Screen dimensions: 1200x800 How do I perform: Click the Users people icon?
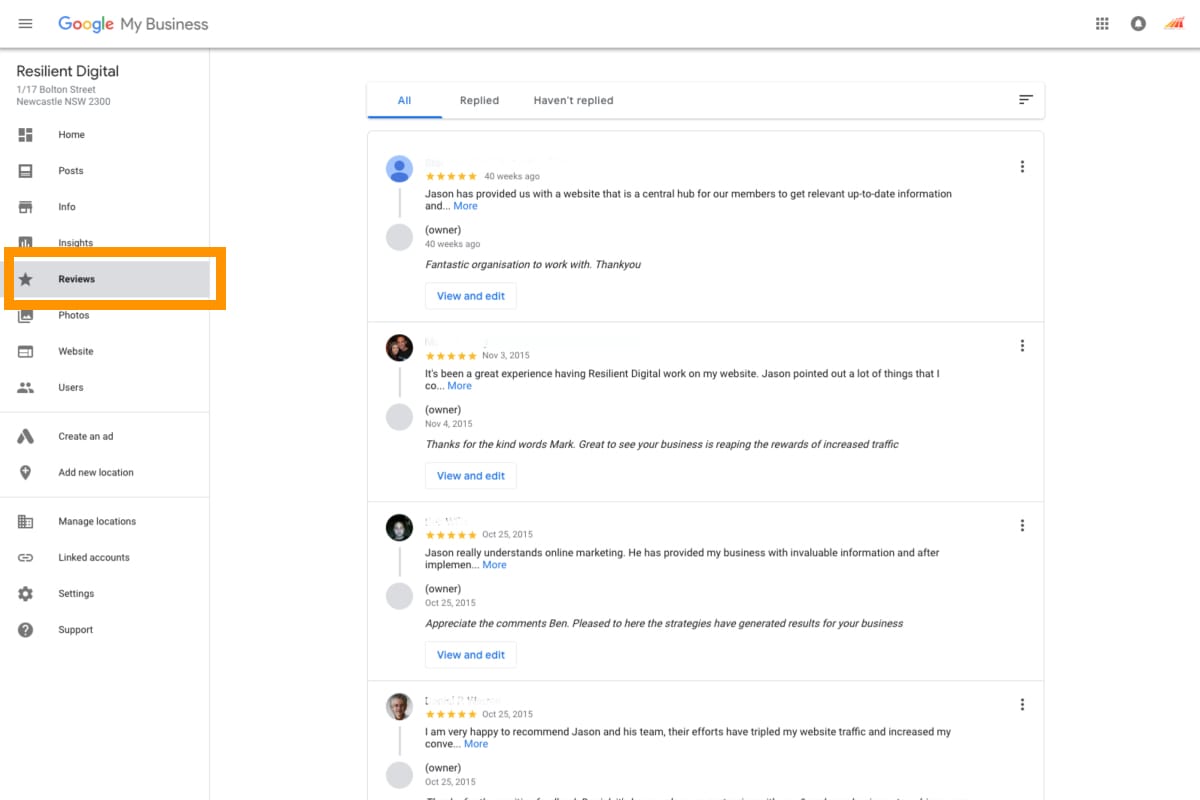26,388
